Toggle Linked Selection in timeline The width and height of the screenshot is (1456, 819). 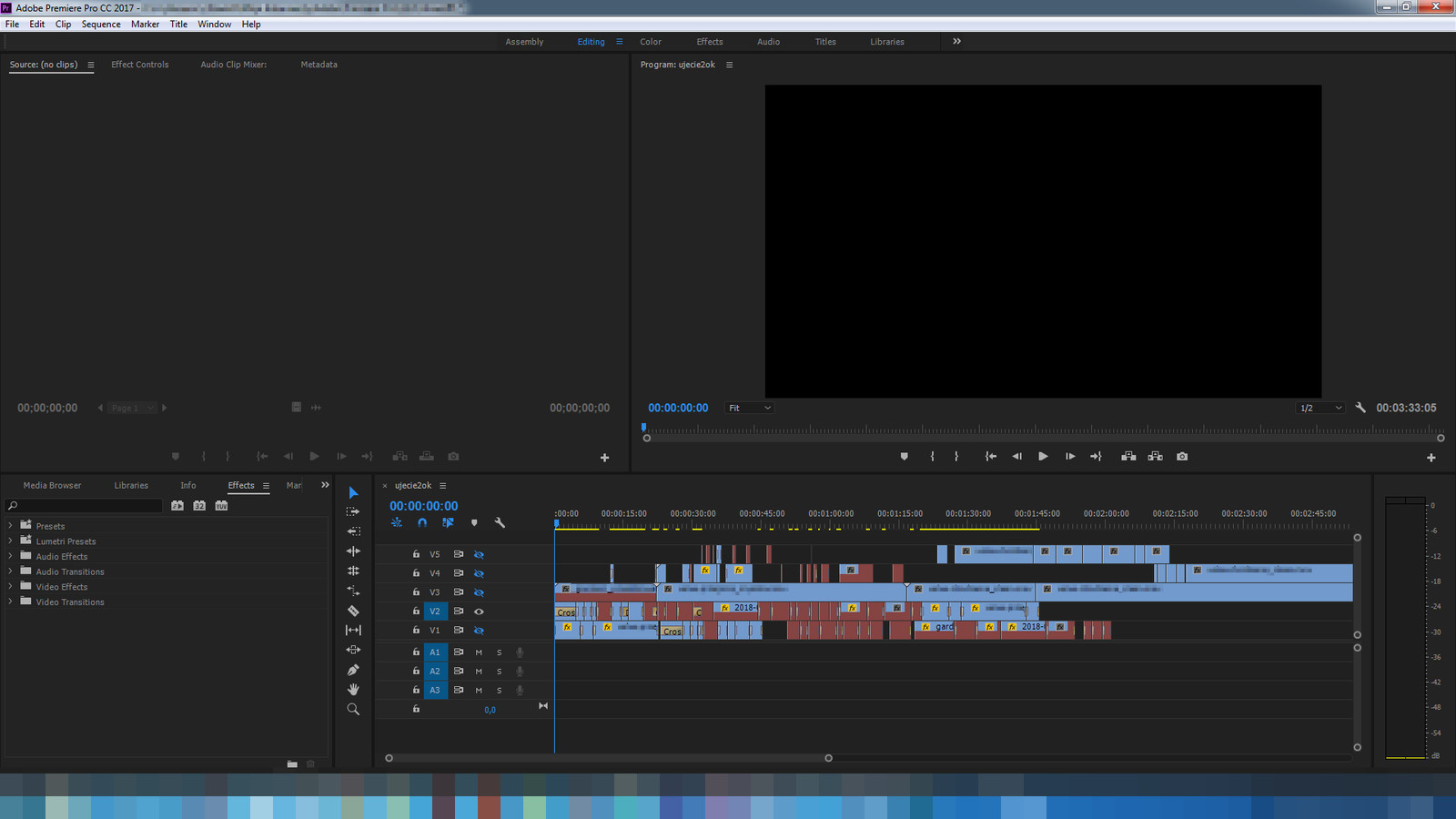click(x=448, y=523)
